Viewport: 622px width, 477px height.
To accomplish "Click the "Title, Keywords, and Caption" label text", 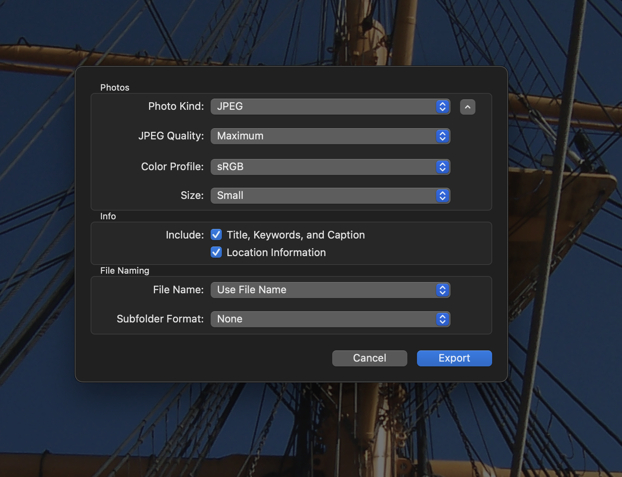I will coord(295,235).
